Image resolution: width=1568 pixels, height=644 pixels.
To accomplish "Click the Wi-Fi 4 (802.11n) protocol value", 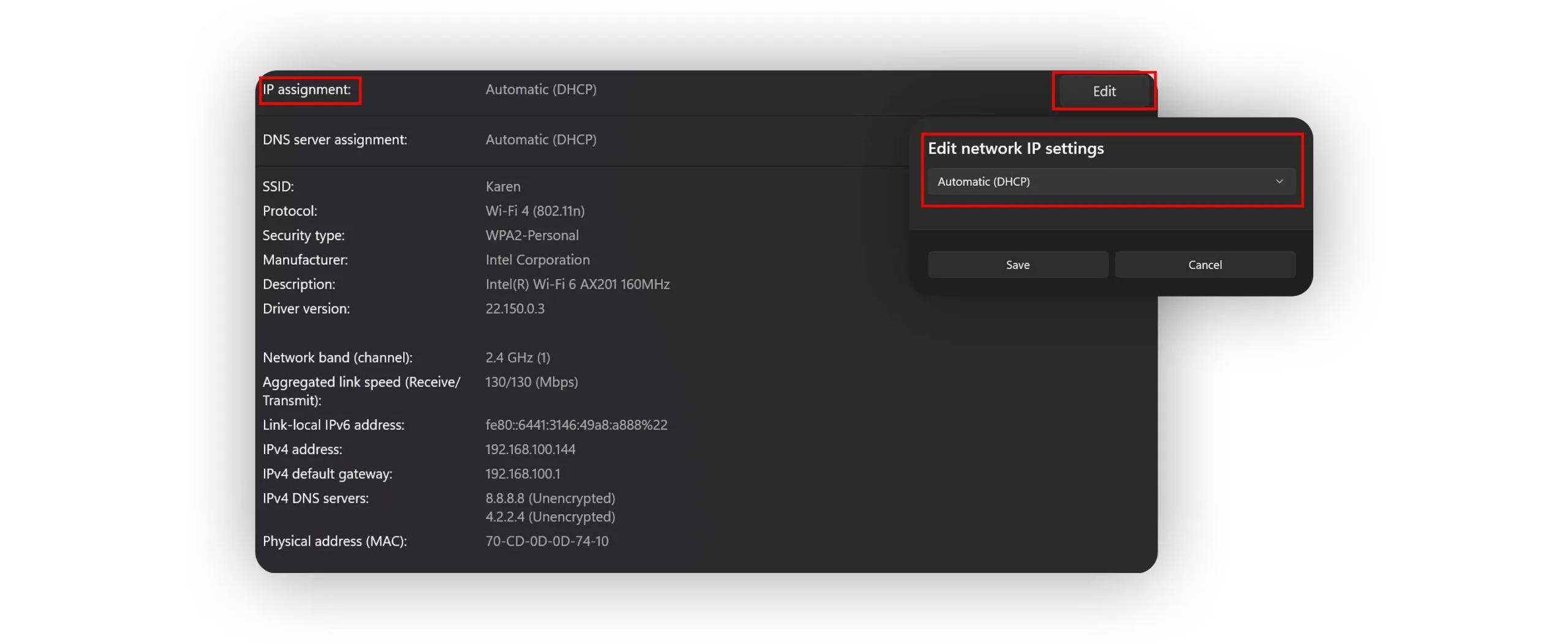I will click(x=534, y=211).
